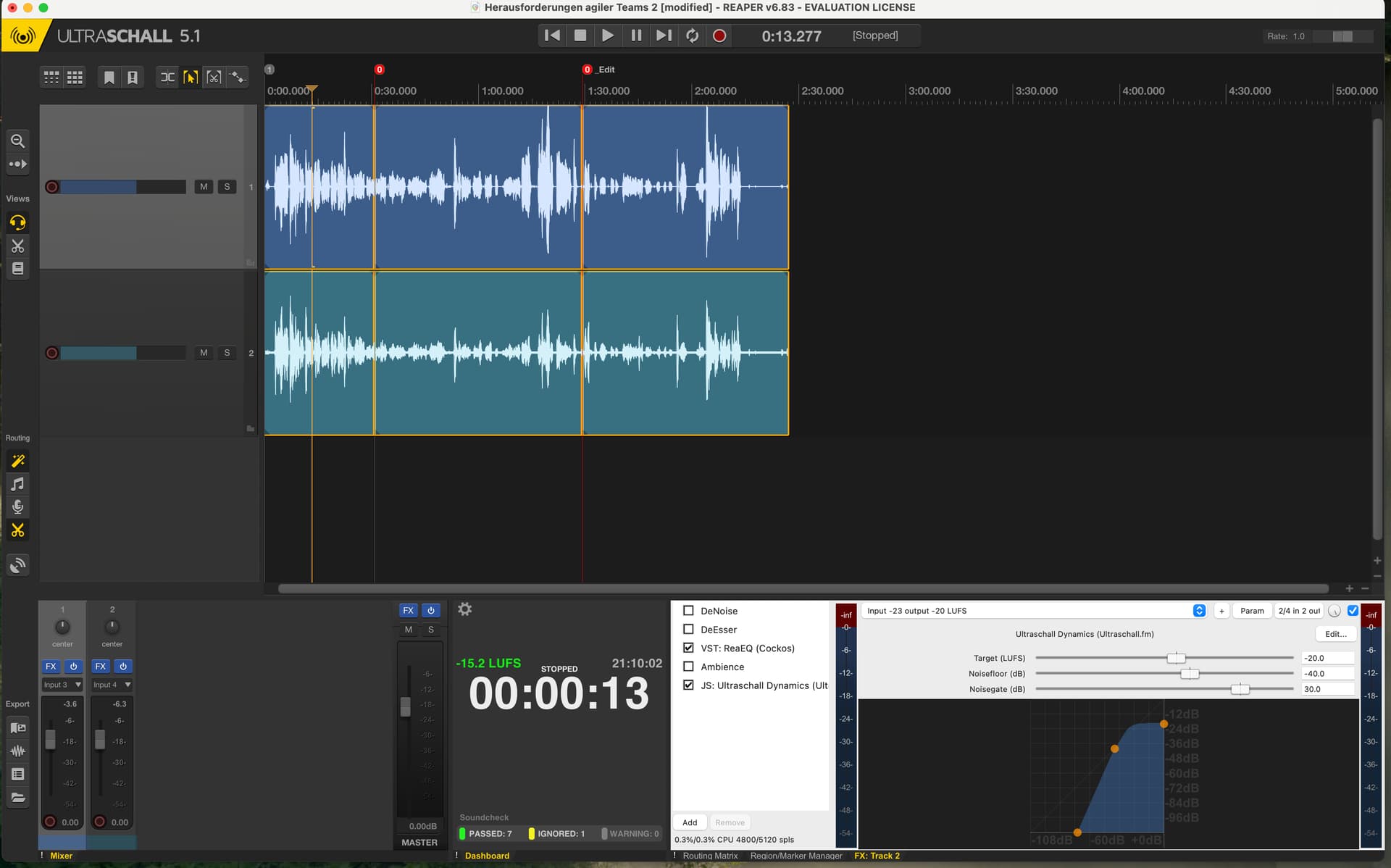This screenshot has width=1391, height=868.
Task: Click the music note routing icon
Action: [18, 484]
